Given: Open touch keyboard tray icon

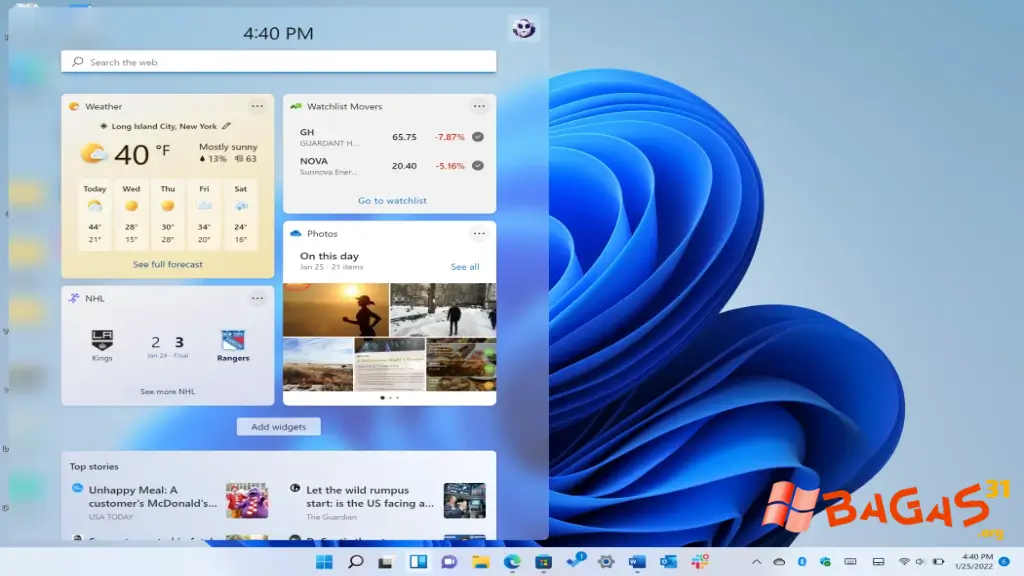Looking at the screenshot, I should [x=850, y=562].
